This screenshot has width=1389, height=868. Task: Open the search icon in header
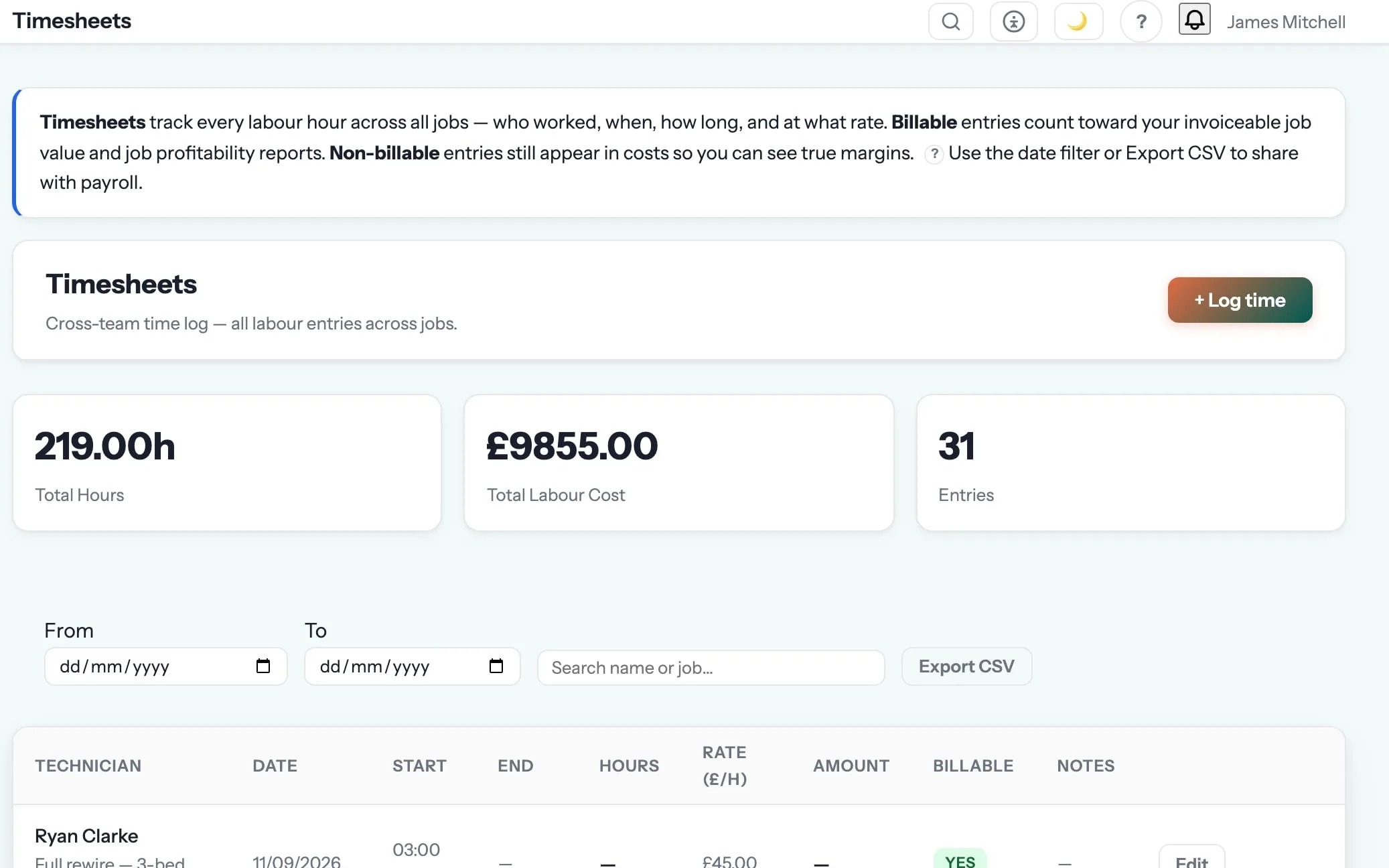point(951,22)
